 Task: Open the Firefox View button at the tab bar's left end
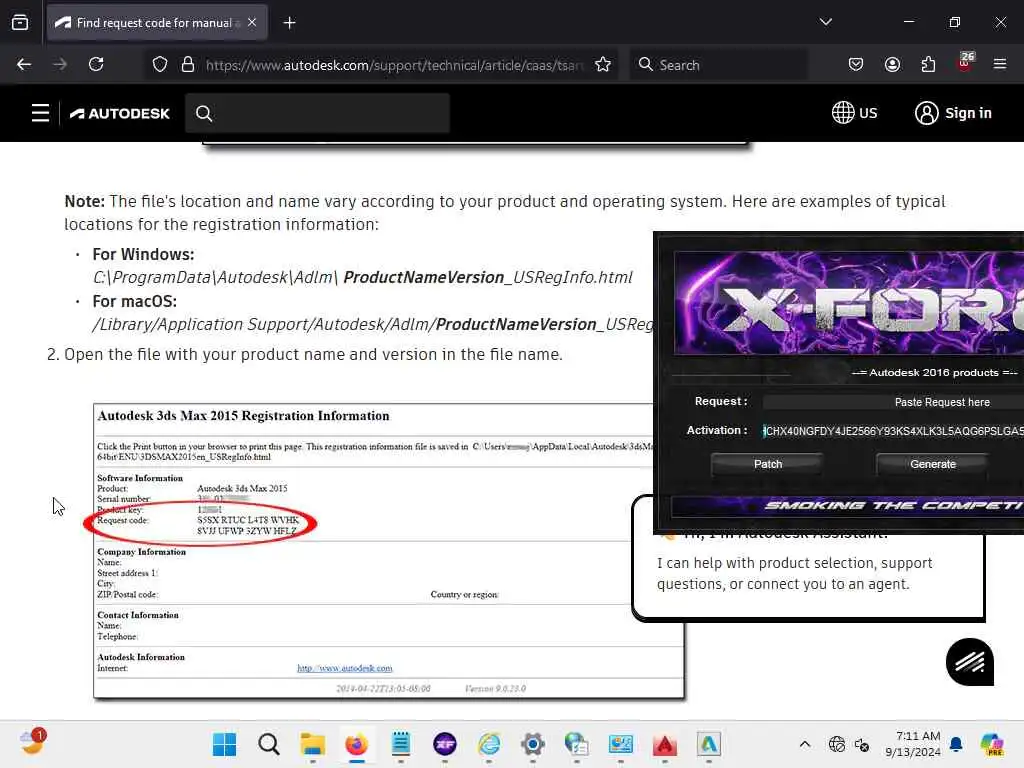(20, 23)
